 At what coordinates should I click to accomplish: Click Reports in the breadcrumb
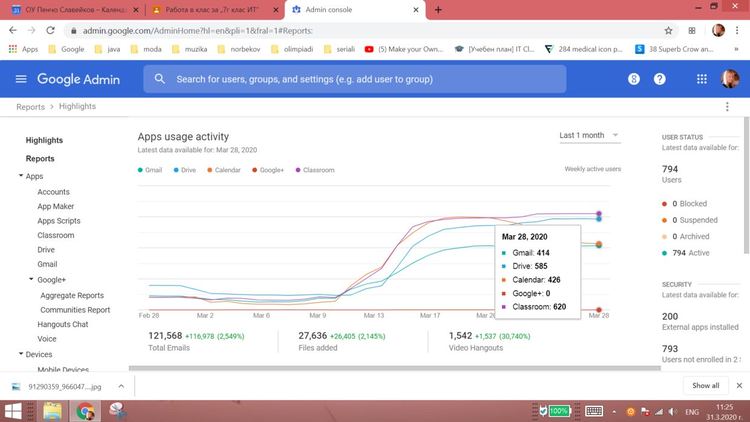tap(30, 107)
